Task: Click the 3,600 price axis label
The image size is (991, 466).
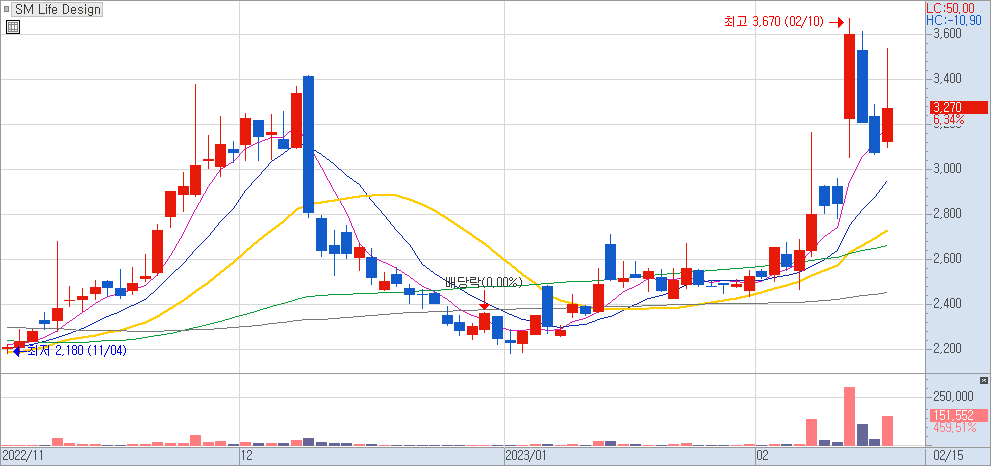Action: [948, 34]
